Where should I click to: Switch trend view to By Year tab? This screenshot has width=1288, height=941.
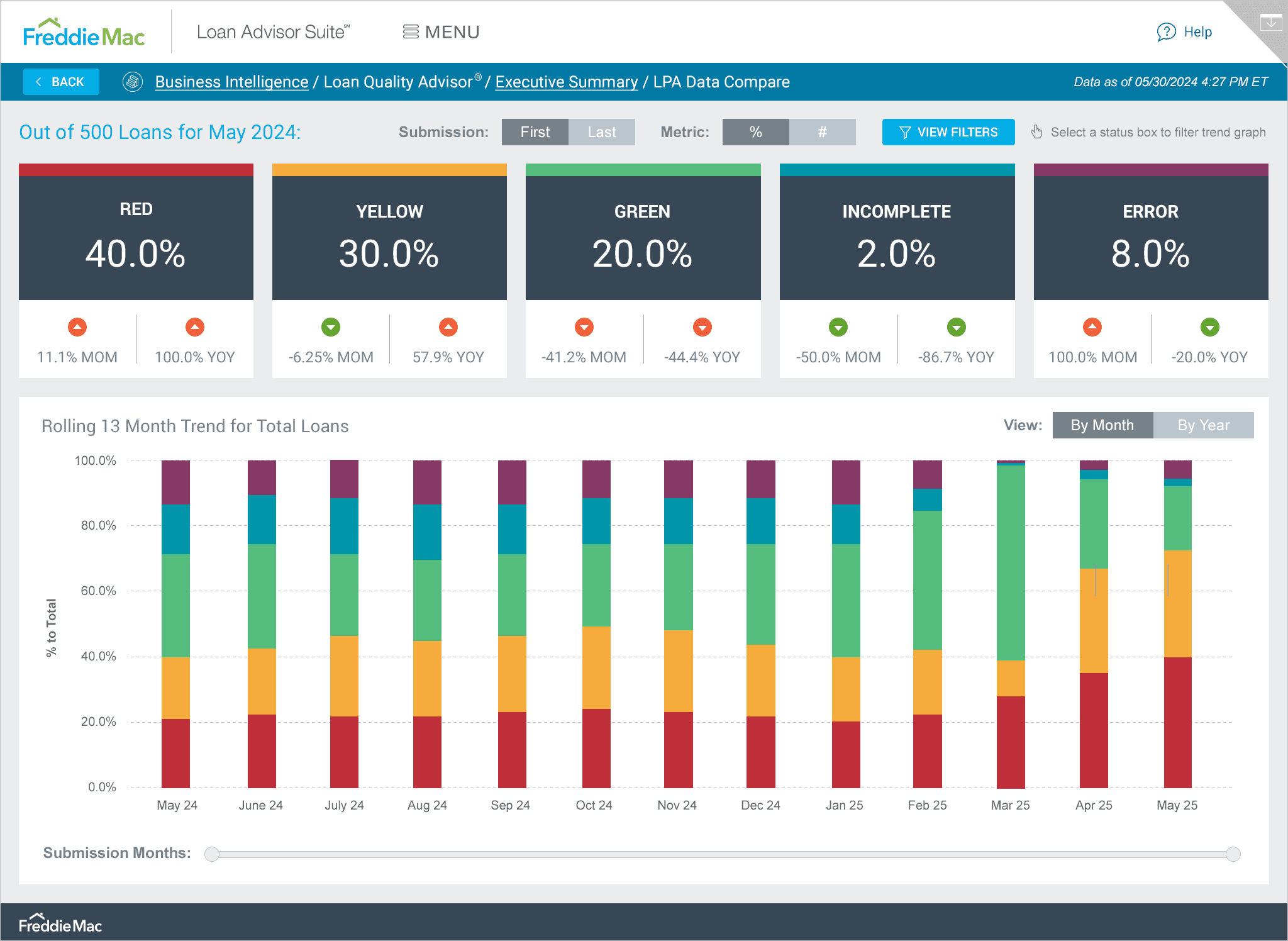[x=1203, y=425]
